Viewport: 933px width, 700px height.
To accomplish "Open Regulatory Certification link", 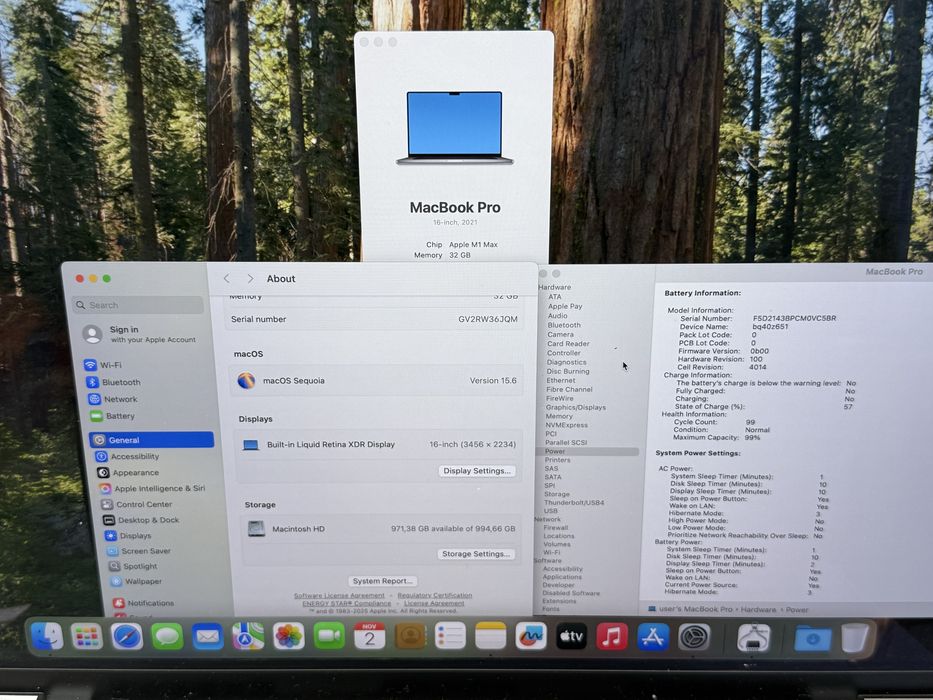I will click(x=435, y=595).
